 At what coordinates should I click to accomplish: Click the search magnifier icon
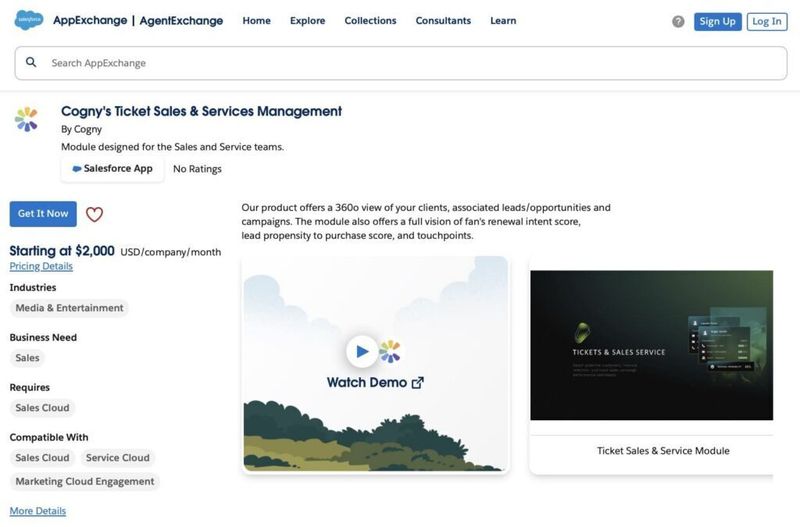click(31, 62)
